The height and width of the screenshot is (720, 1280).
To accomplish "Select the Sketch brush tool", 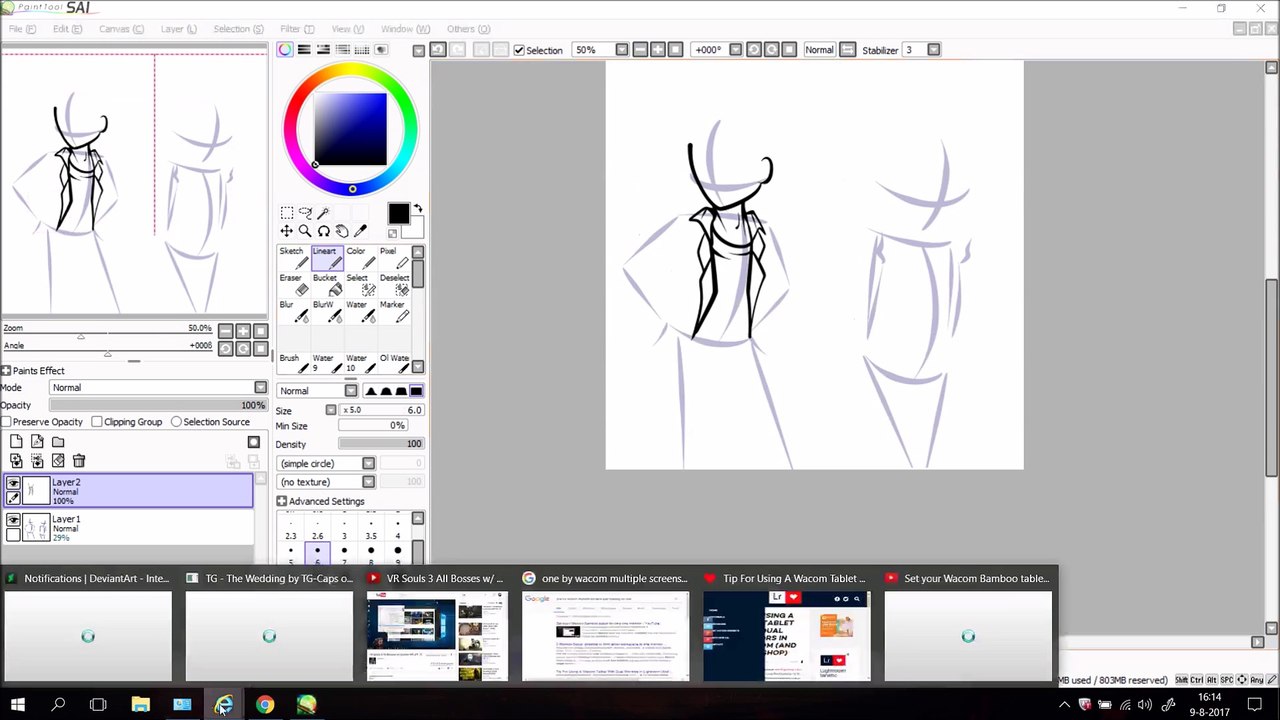I will (293, 258).
